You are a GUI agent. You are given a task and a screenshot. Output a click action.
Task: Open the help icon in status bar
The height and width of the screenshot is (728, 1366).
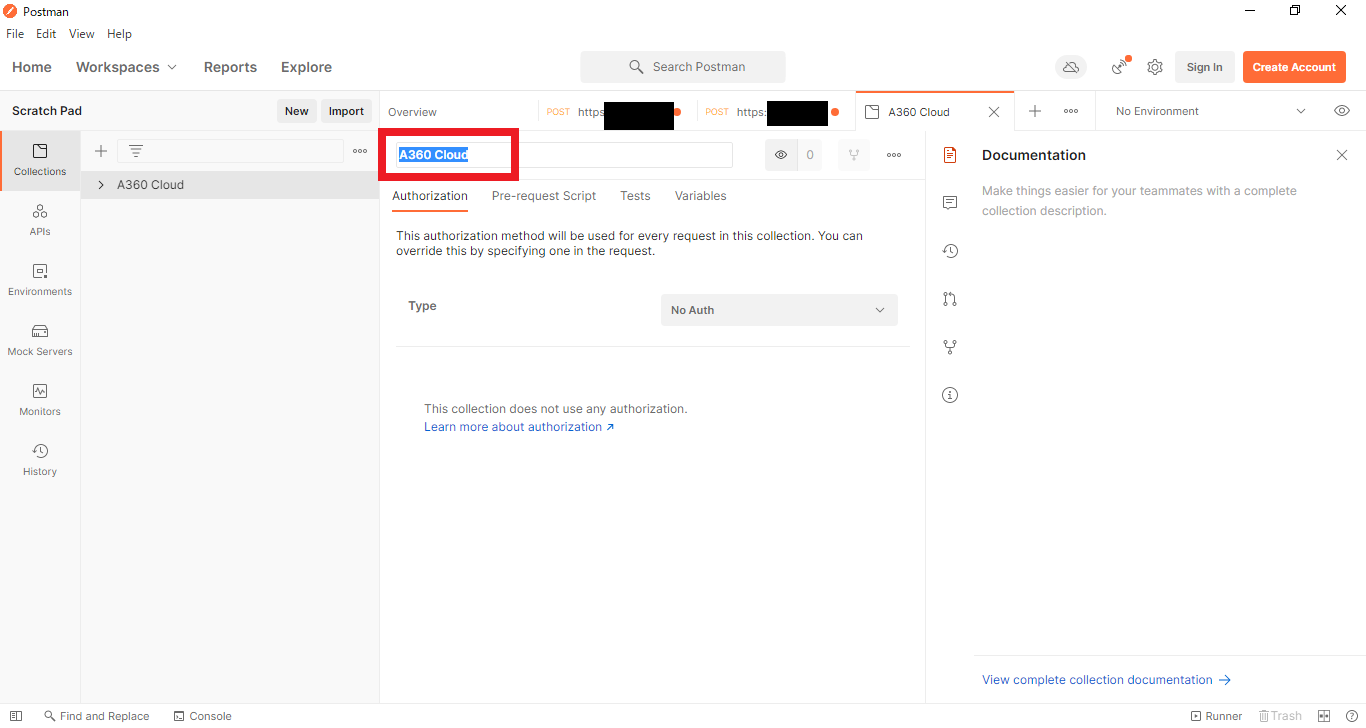click(1351, 716)
